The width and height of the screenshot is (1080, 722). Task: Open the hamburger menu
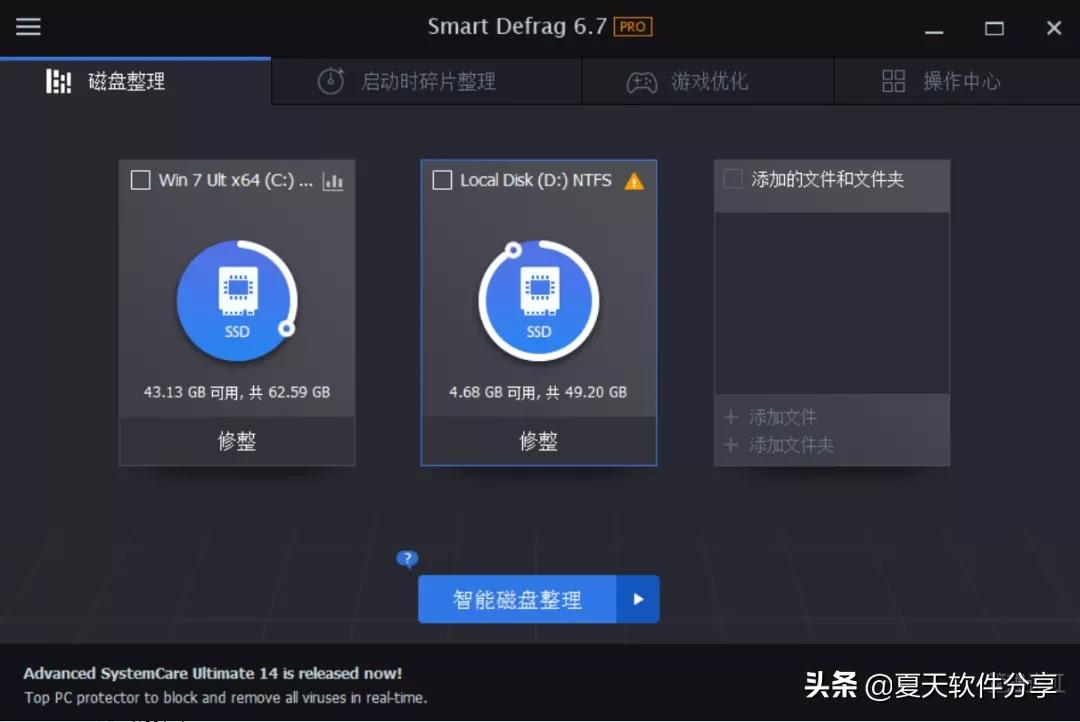tap(28, 27)
